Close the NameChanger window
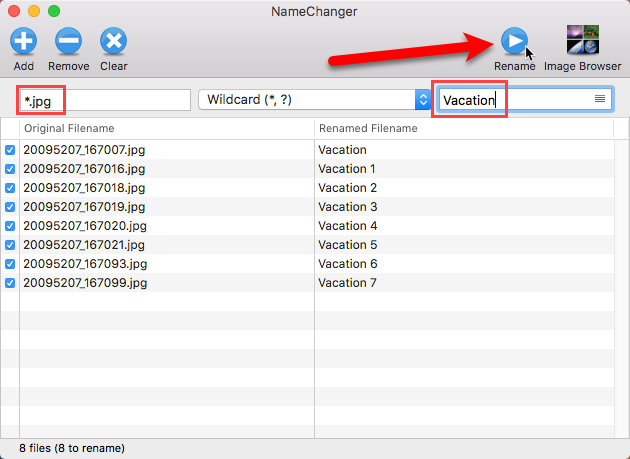Viewport: 630px width, 459px height. (14, 11)
